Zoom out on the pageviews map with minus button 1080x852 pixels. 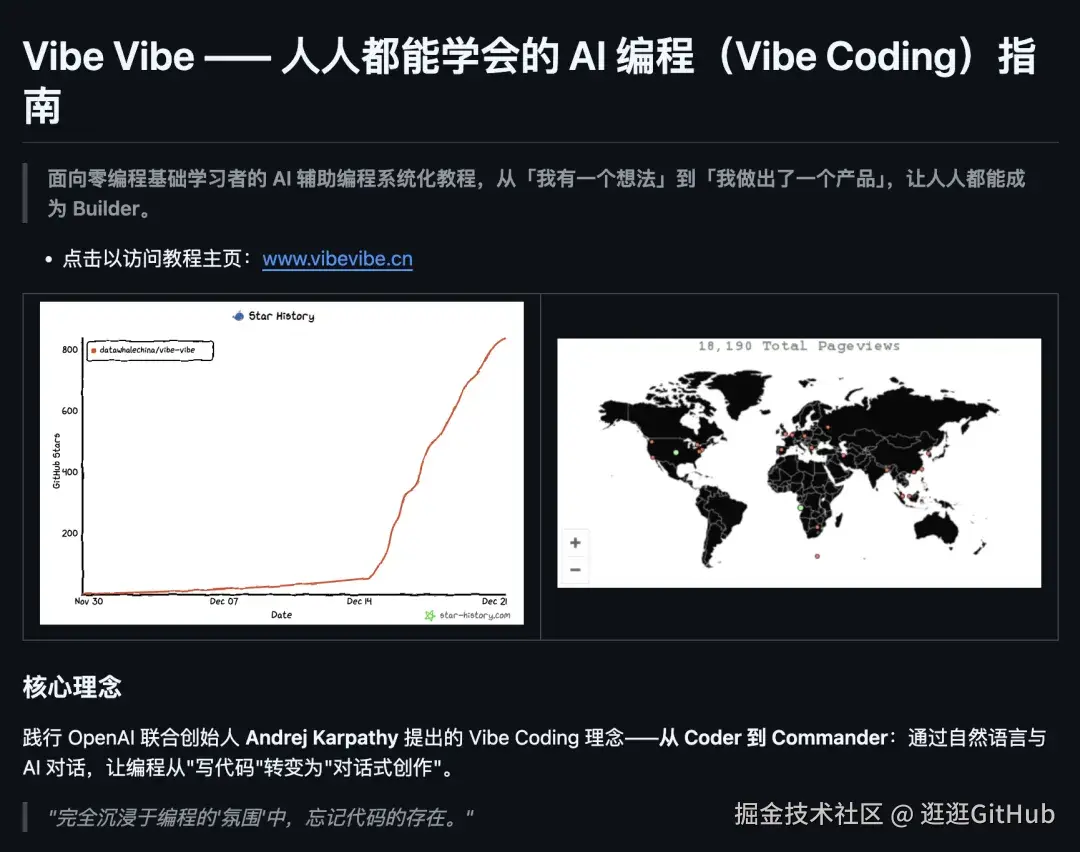pyautogui.click(x=575, y=570)
